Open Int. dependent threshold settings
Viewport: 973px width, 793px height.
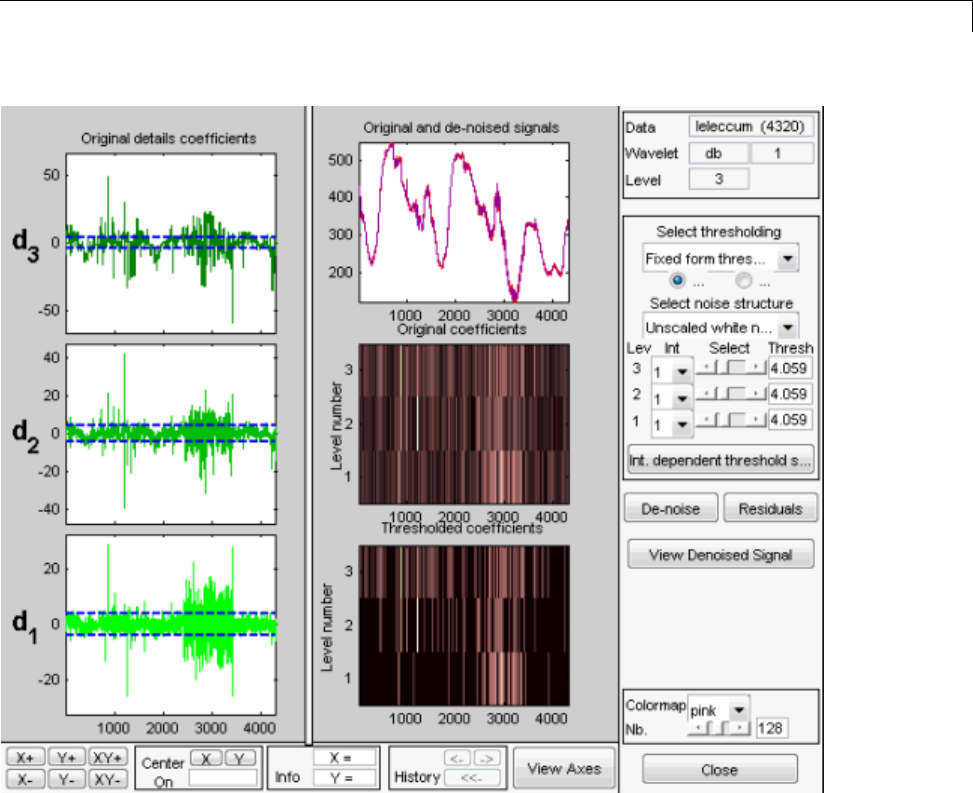(x=720, y=460)
